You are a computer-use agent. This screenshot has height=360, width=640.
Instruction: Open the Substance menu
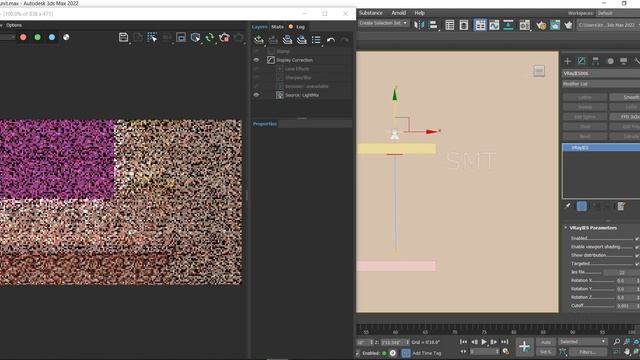[x=371, y=13]
